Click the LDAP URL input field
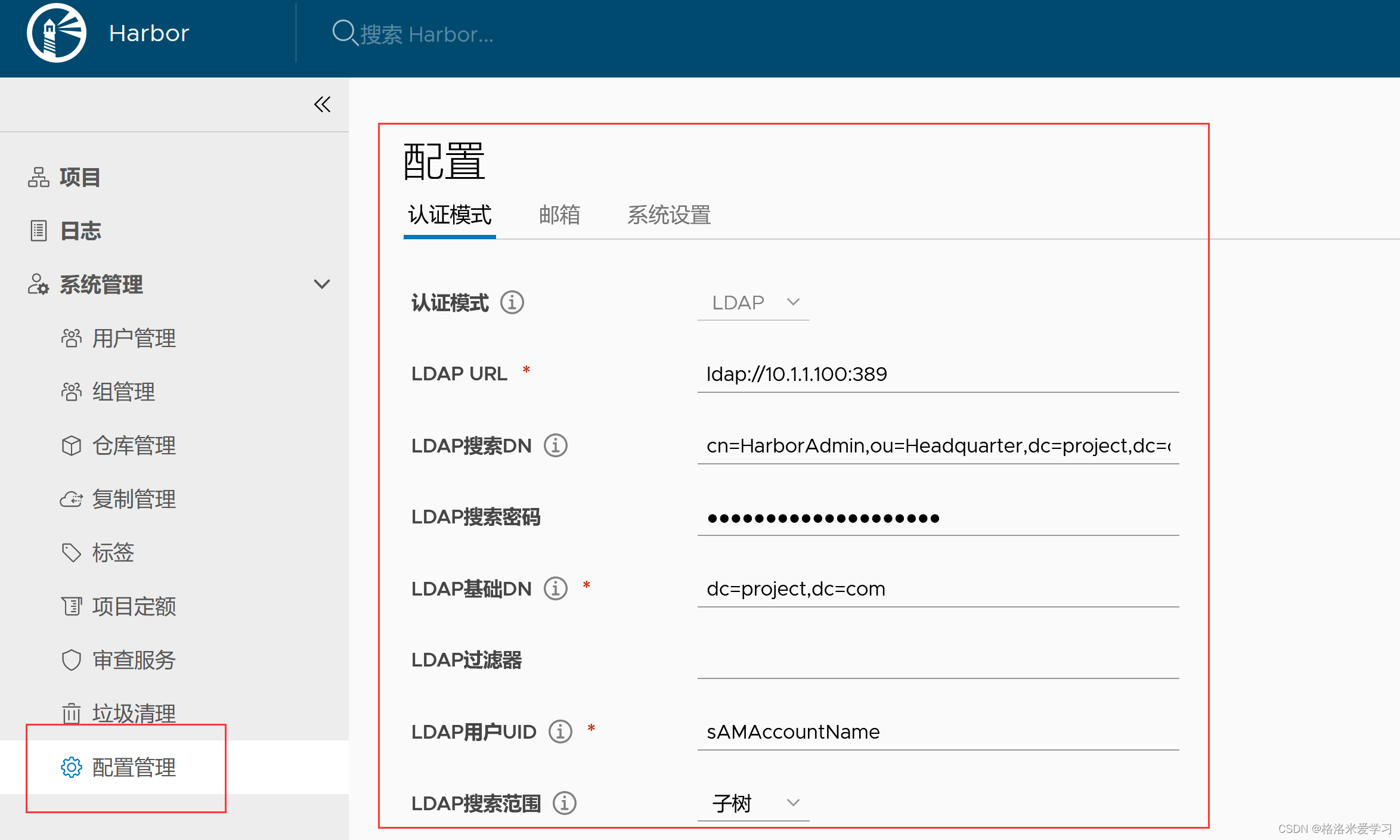This screenshot has width=1400, height=840. tap(938, 374)
